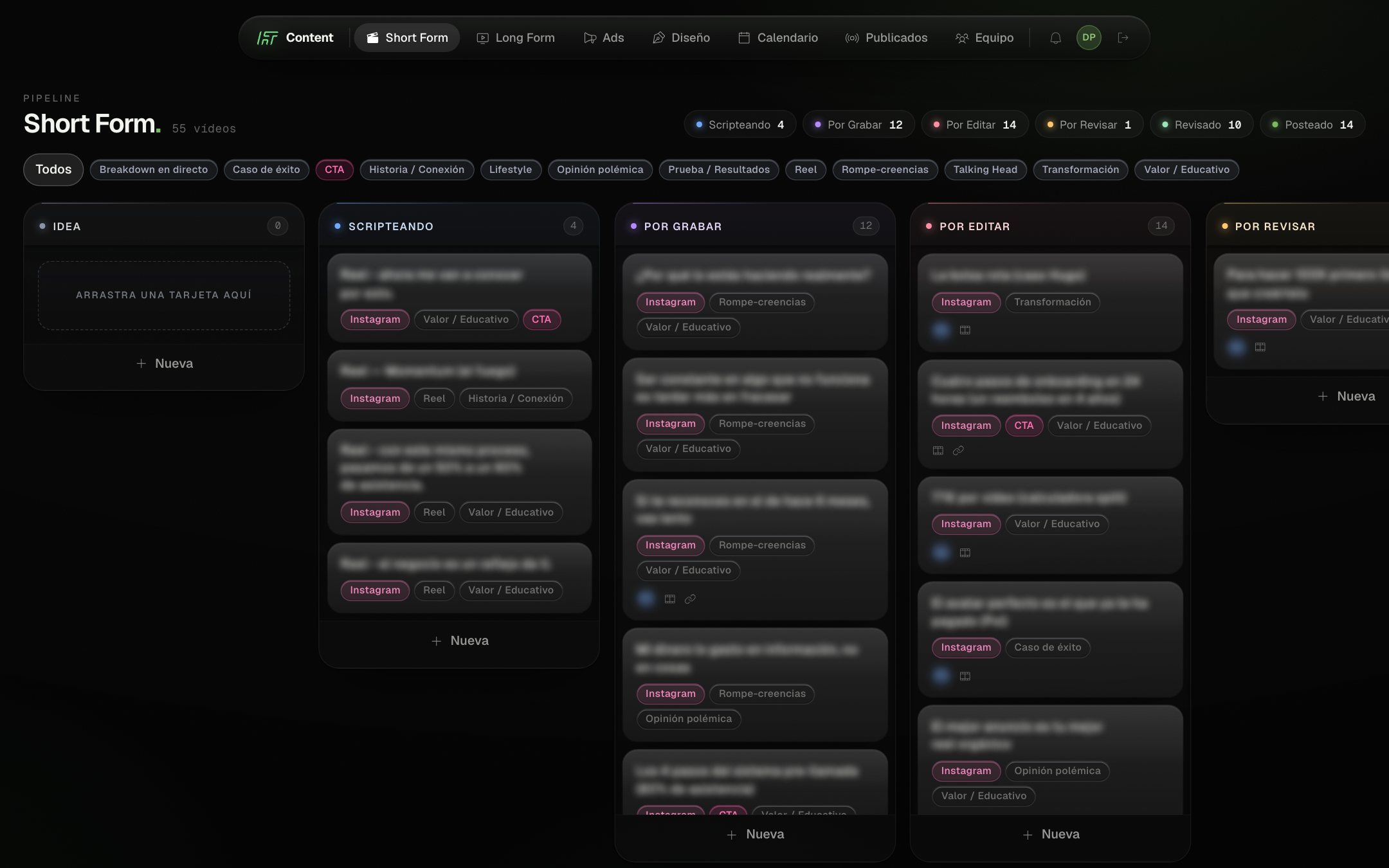Click the Long Form play icon
Viewport: 1389px width, 868px height.
(x=482, y=38)
